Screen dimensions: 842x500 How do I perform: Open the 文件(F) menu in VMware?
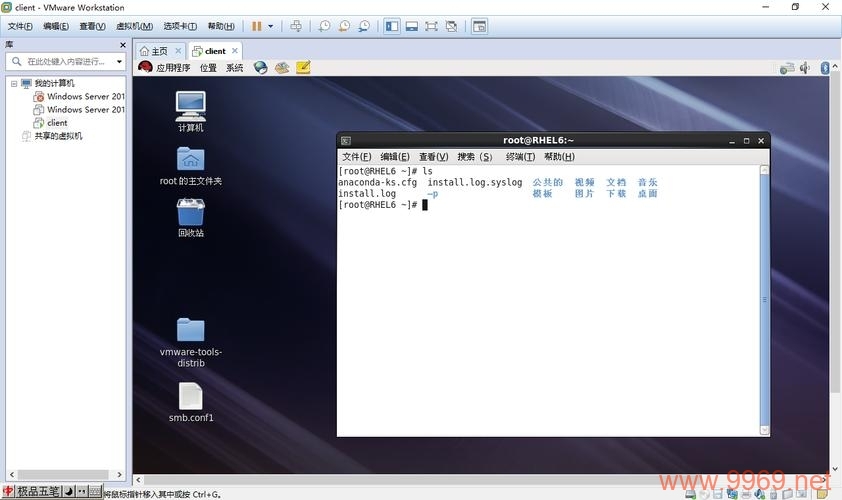pos(20,26)
